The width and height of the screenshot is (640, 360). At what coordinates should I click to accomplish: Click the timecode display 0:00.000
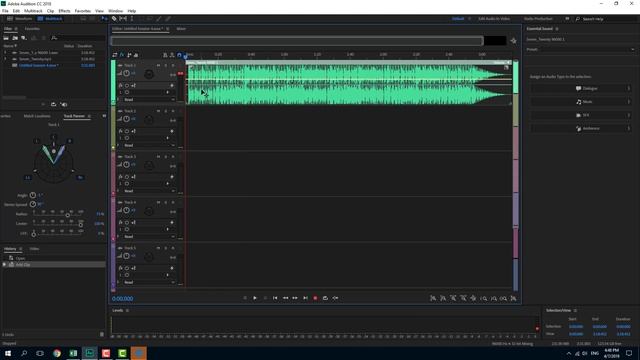122,299
